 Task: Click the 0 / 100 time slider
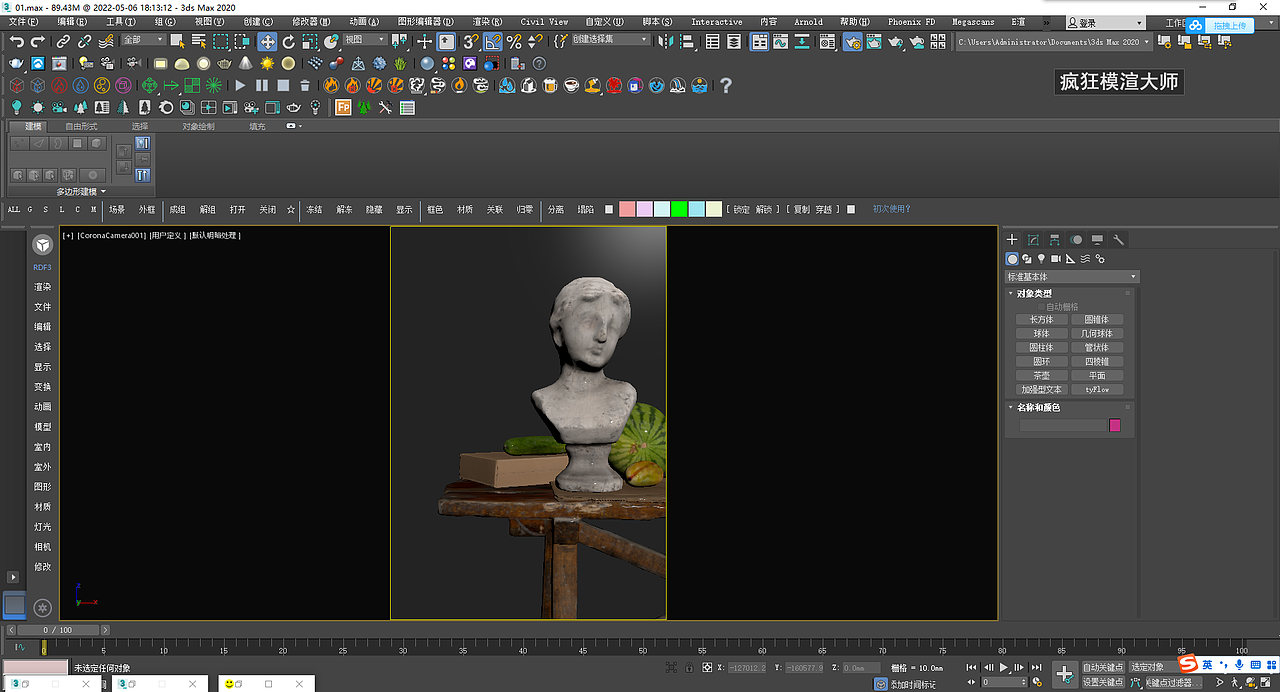pos(58,630)
